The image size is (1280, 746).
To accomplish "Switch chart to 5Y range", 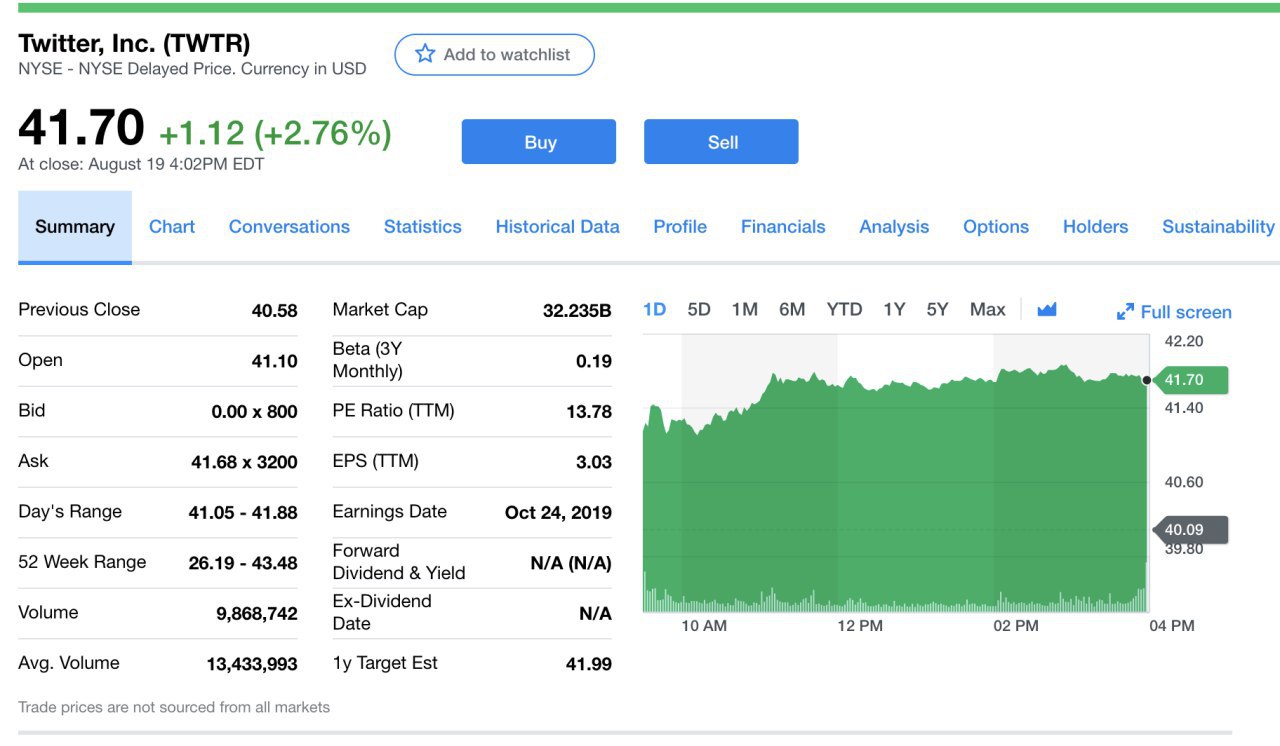I will tap(937, 310).
